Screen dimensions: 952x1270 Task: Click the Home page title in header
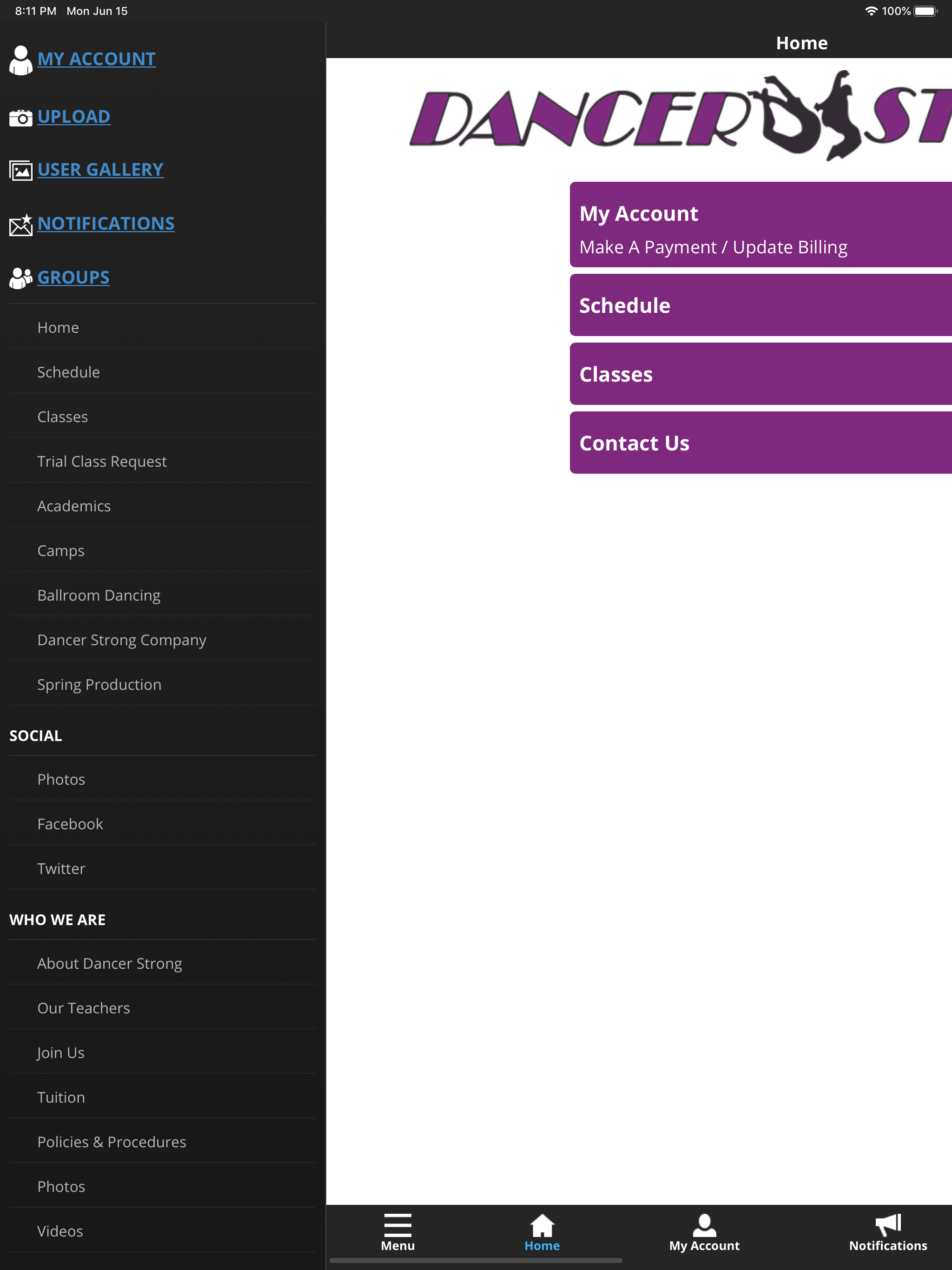tap(801, 43)
